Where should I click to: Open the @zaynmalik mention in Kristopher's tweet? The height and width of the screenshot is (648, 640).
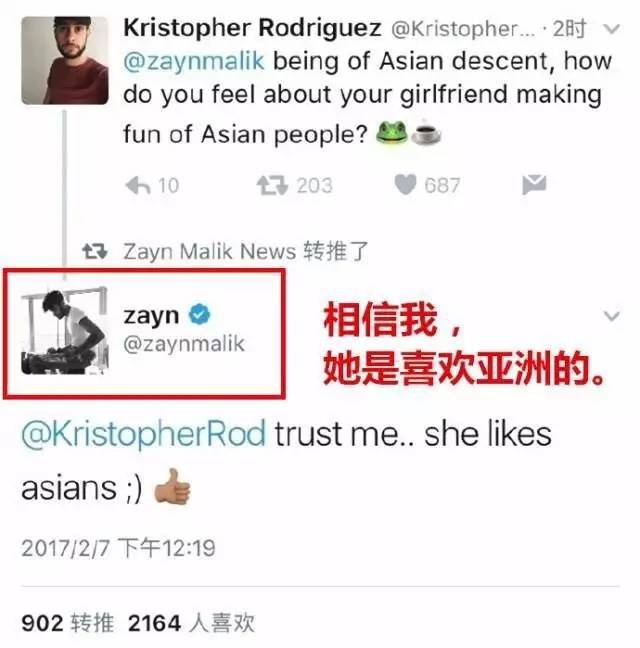pyautogui.click(x=193, y=61)
